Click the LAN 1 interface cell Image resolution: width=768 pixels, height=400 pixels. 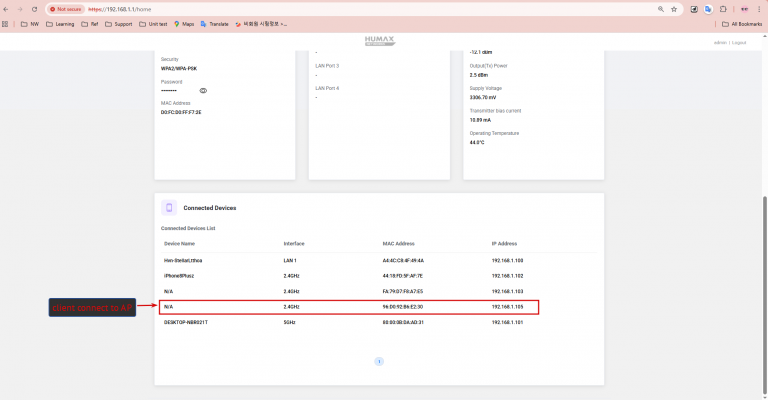[290, 260]
